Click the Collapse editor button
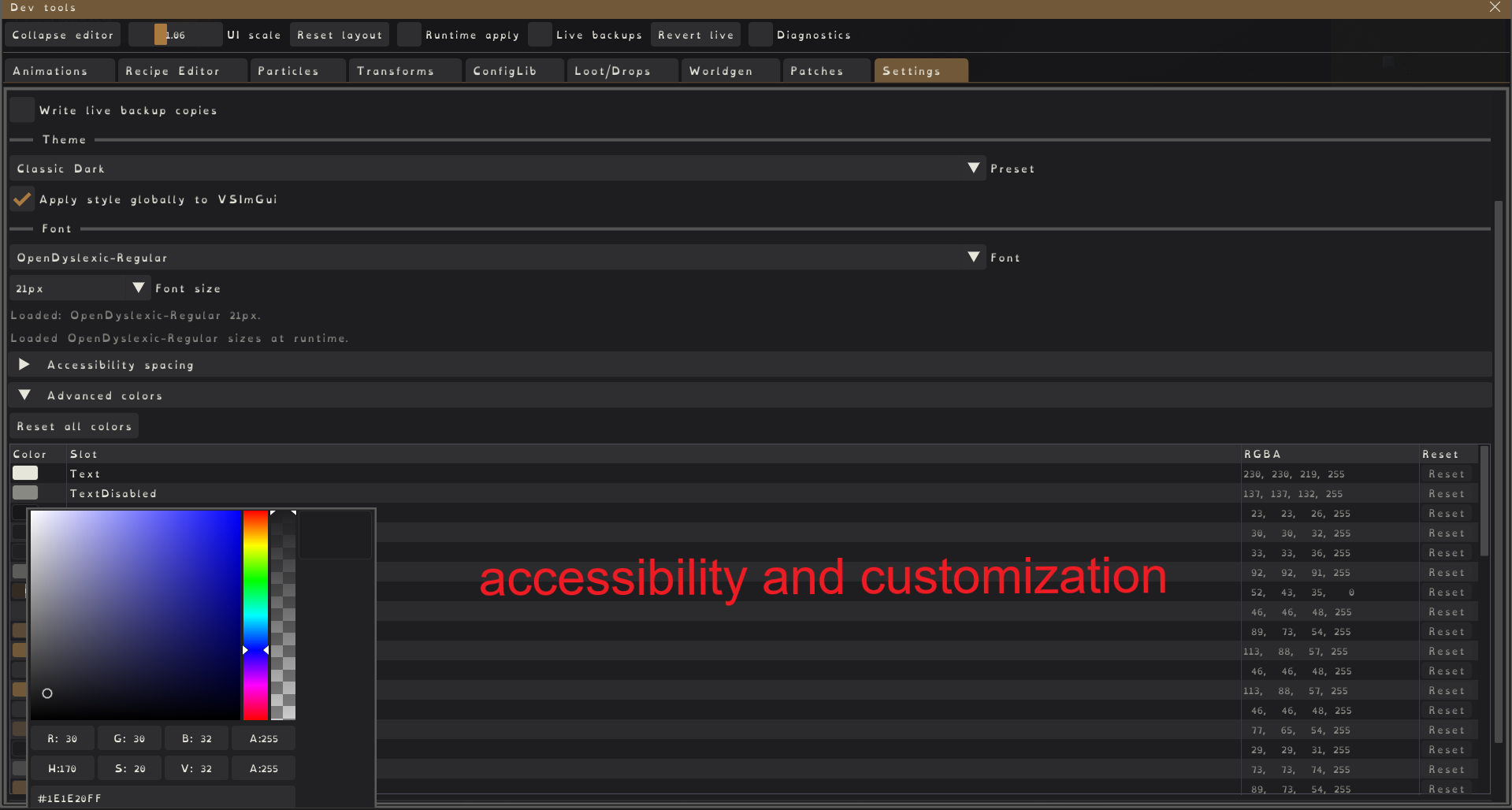1512x810 pixels. click(x=63, y=35)
